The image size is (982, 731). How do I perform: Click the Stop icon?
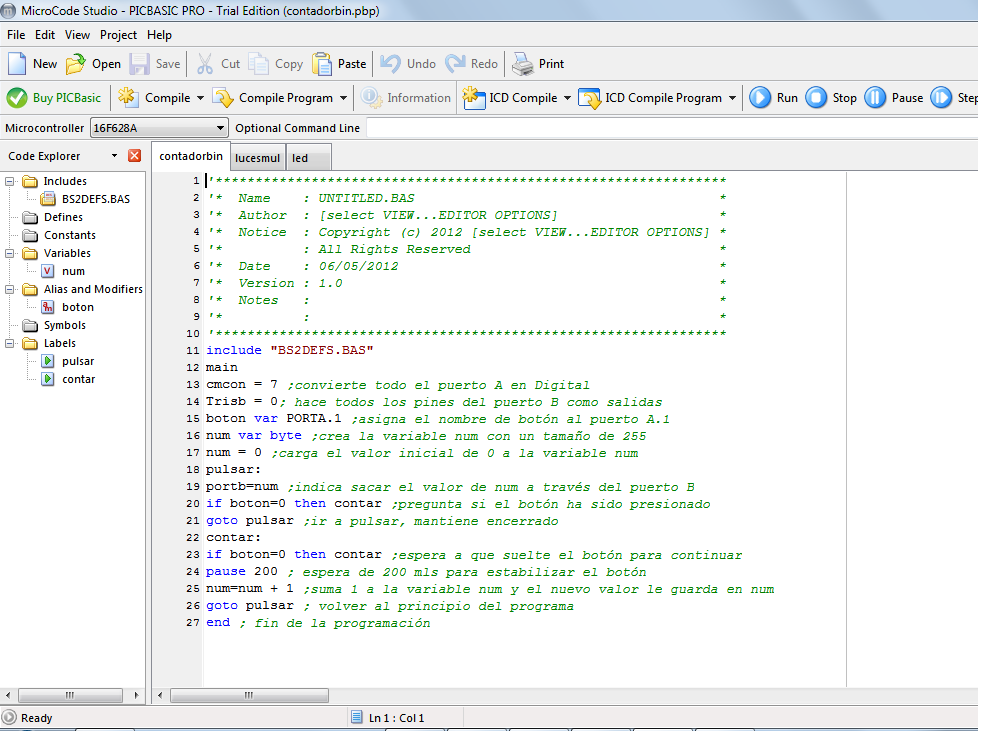pos(816,98)
